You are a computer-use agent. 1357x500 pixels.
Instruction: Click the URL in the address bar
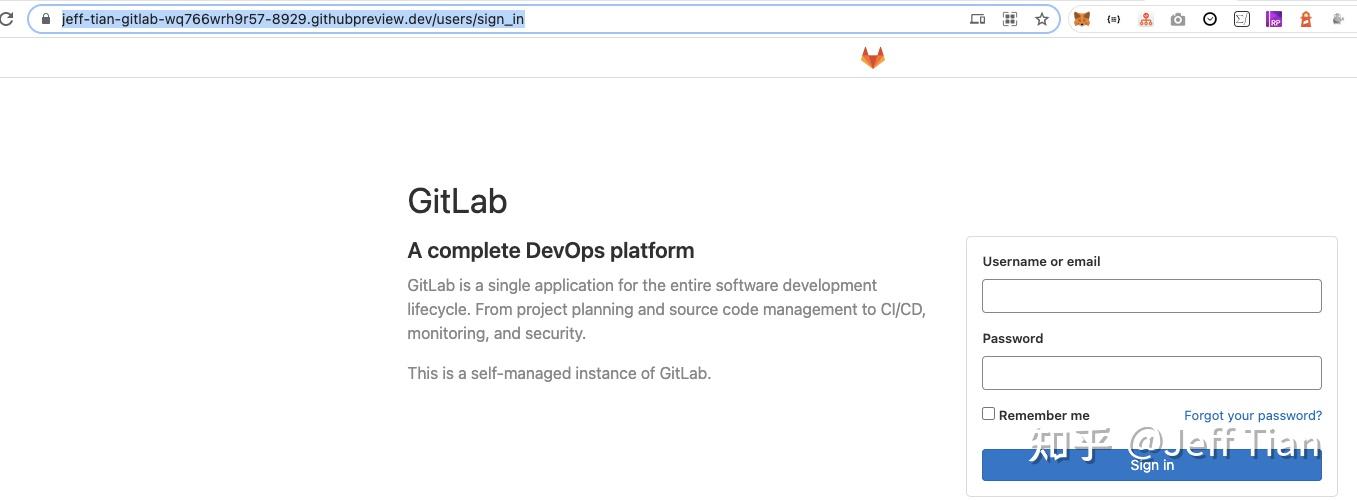click(x=293, y=19)
